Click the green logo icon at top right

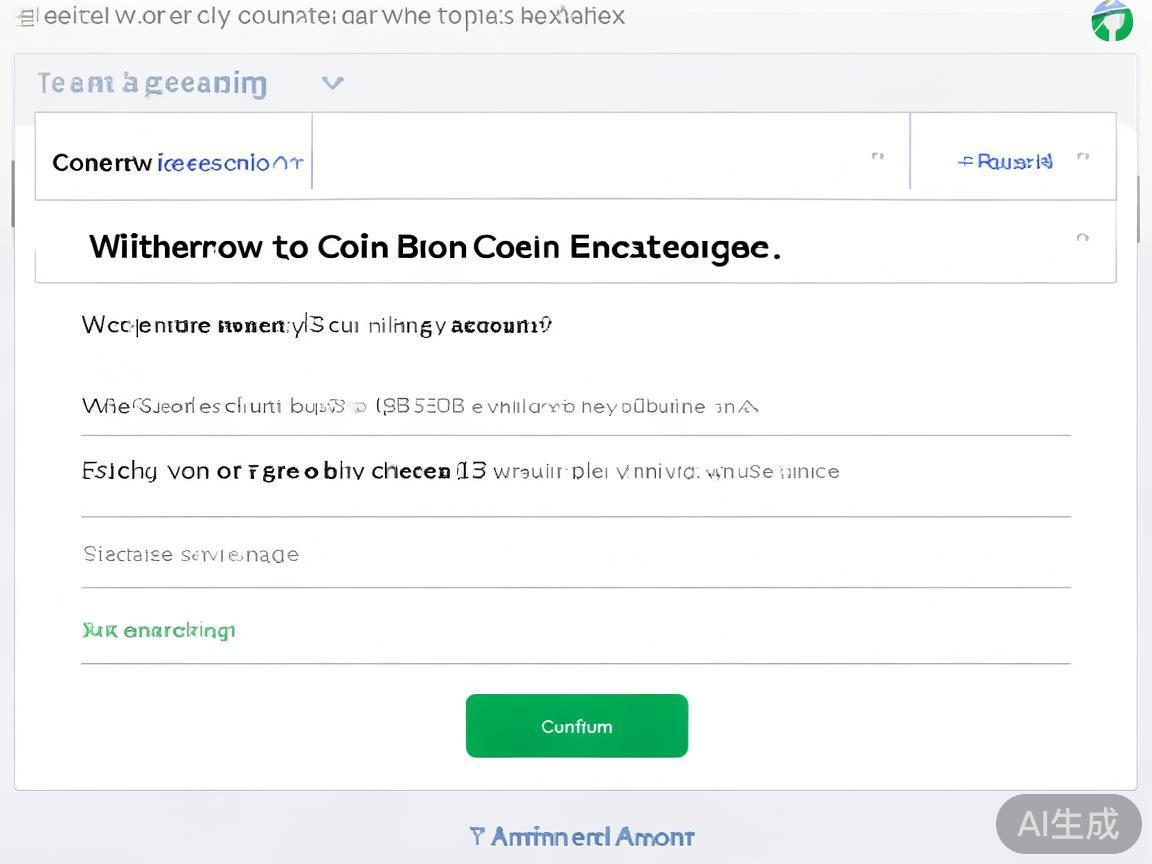(x=1112, y=21)
